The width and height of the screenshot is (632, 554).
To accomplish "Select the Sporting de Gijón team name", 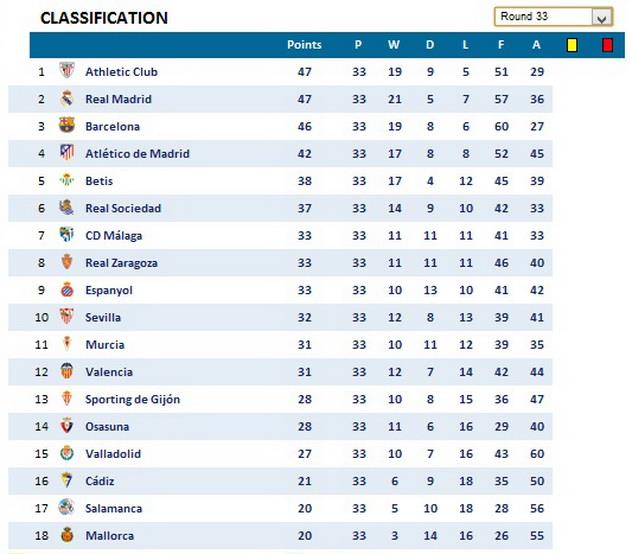I will tap(132, 399).
